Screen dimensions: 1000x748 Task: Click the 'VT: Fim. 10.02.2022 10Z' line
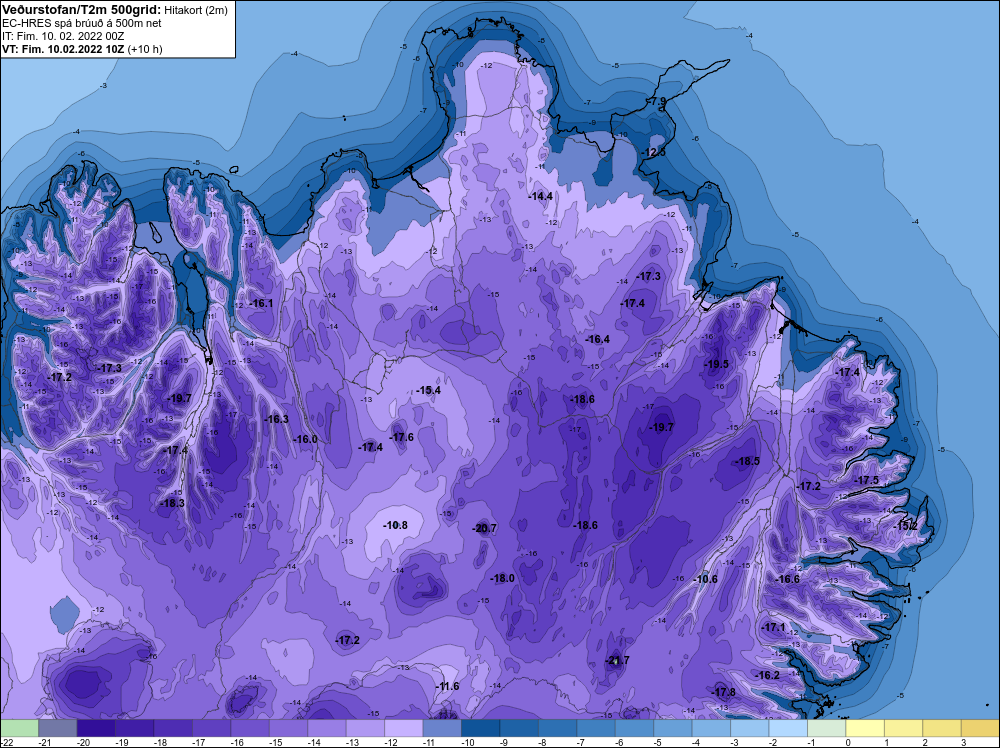tap(64, 49)
